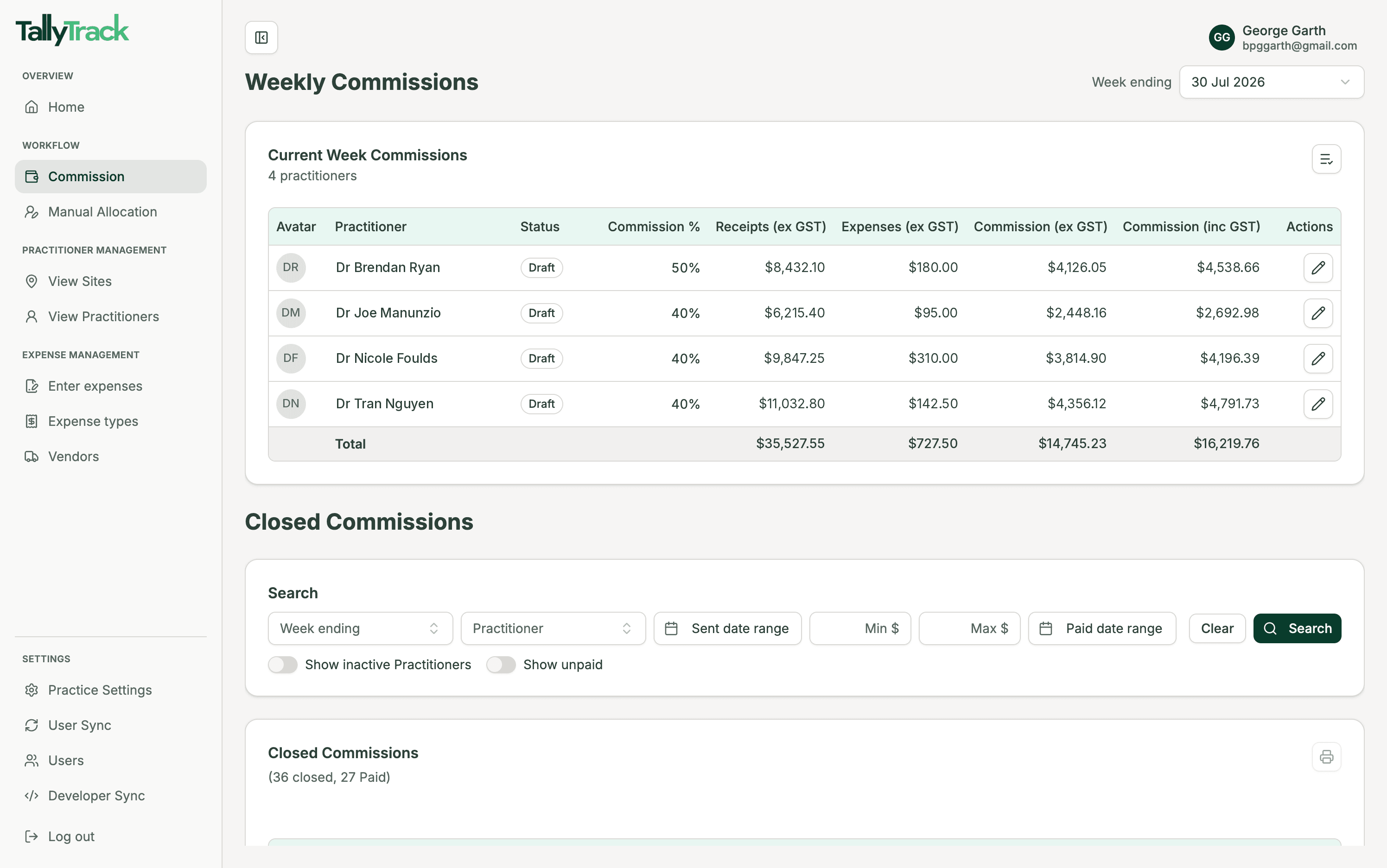Image resolution: width=1387 pixels, height=868 pixels.
Task: Open the Vendors page
Action: tap(110, 456)
